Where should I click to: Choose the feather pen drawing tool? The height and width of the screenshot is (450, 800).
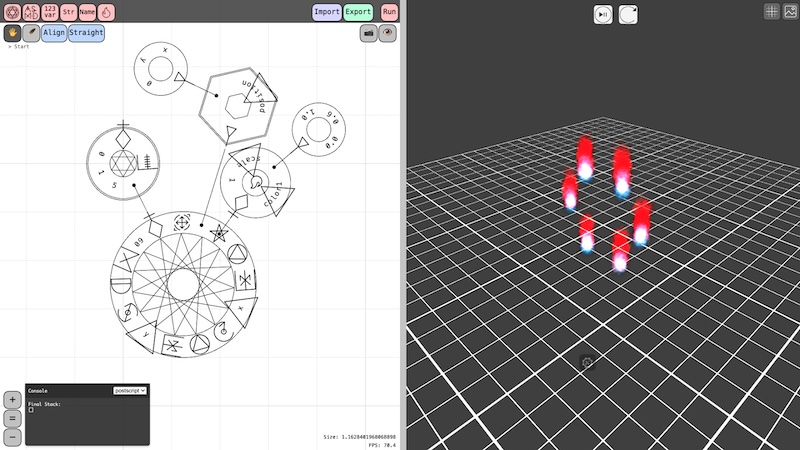tap(31, 33)
